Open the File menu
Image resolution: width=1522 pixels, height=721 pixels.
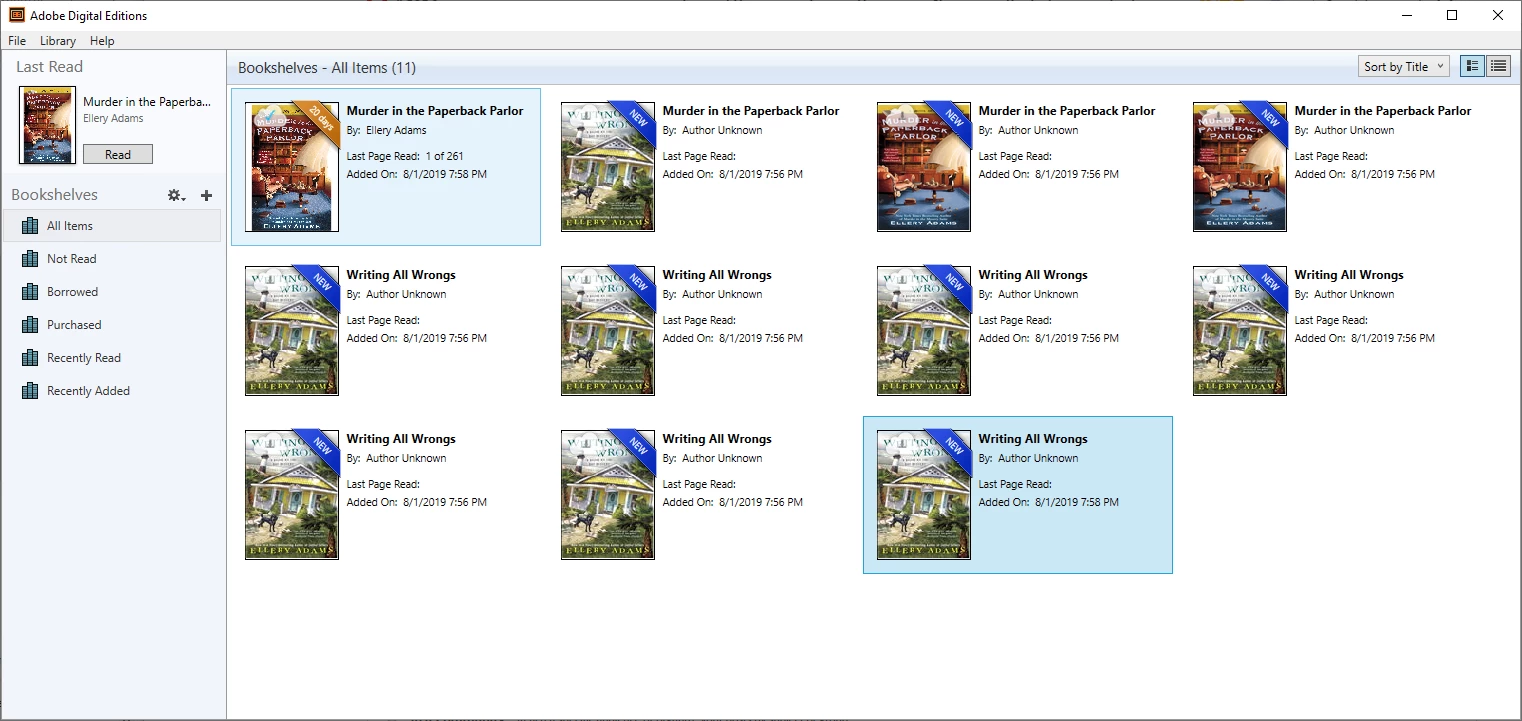tap(17, 41)
